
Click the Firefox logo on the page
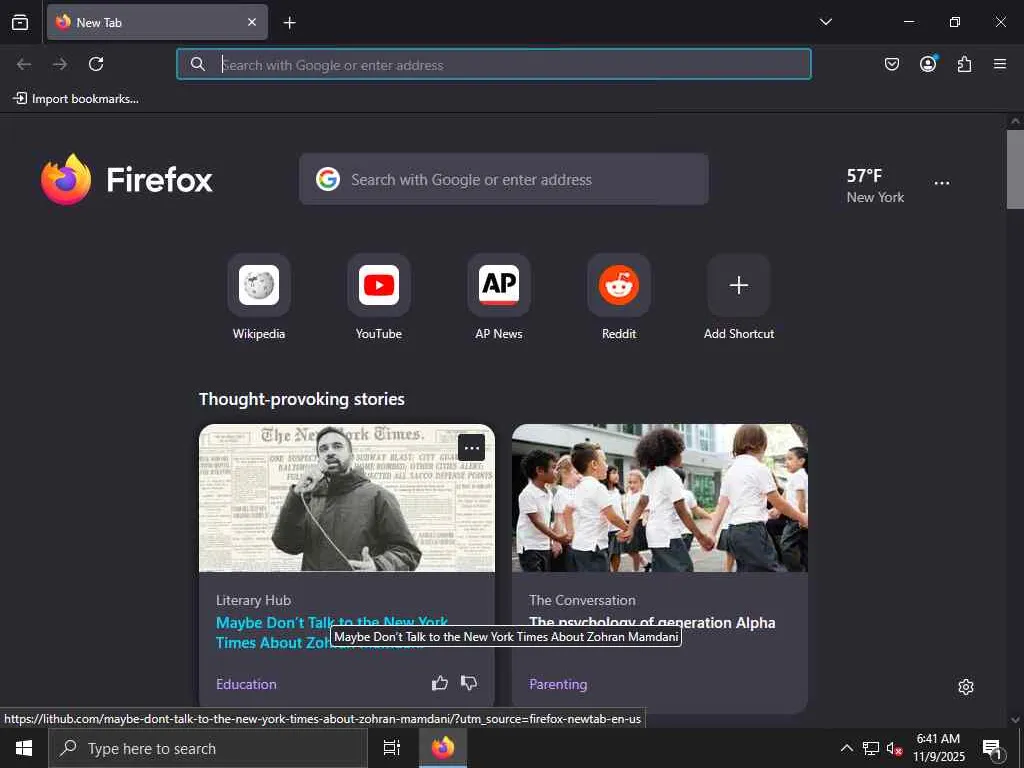127,179
